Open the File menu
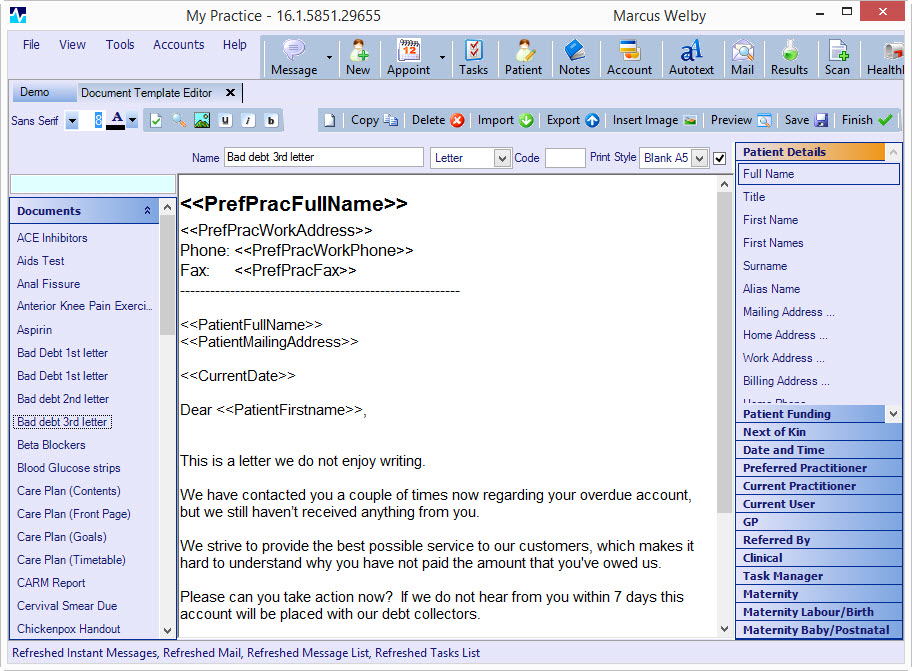The image size is (912, 671). click(31, 45)
